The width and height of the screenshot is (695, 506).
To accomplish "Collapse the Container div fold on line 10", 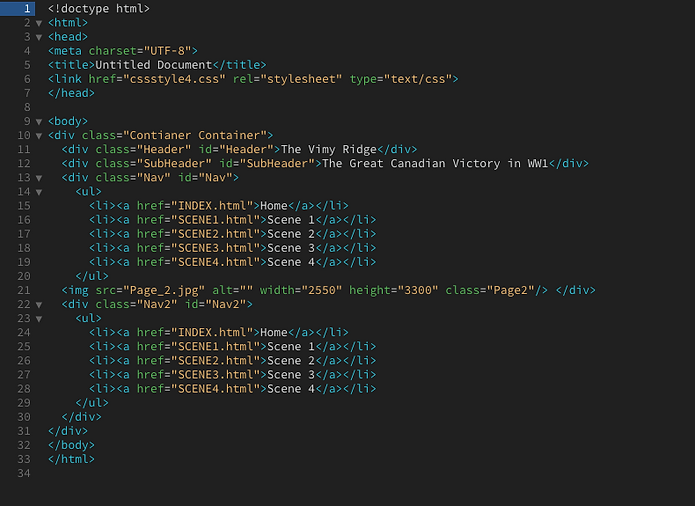I will click(x=39, y=136).
